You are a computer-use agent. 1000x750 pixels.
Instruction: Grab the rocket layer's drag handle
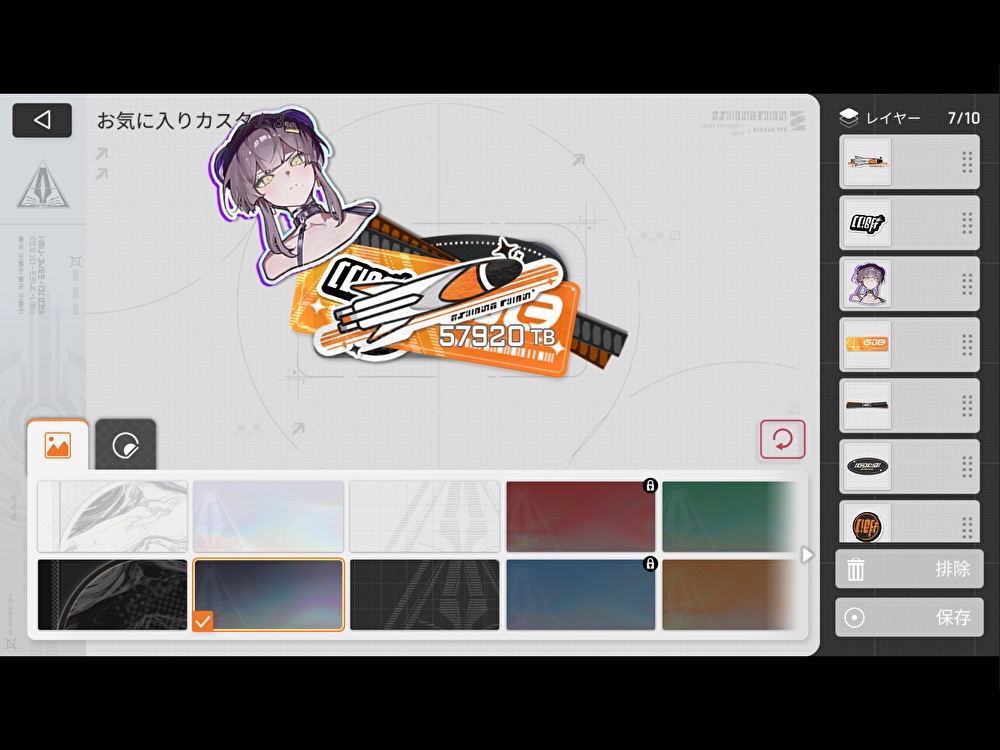[966, 162]
